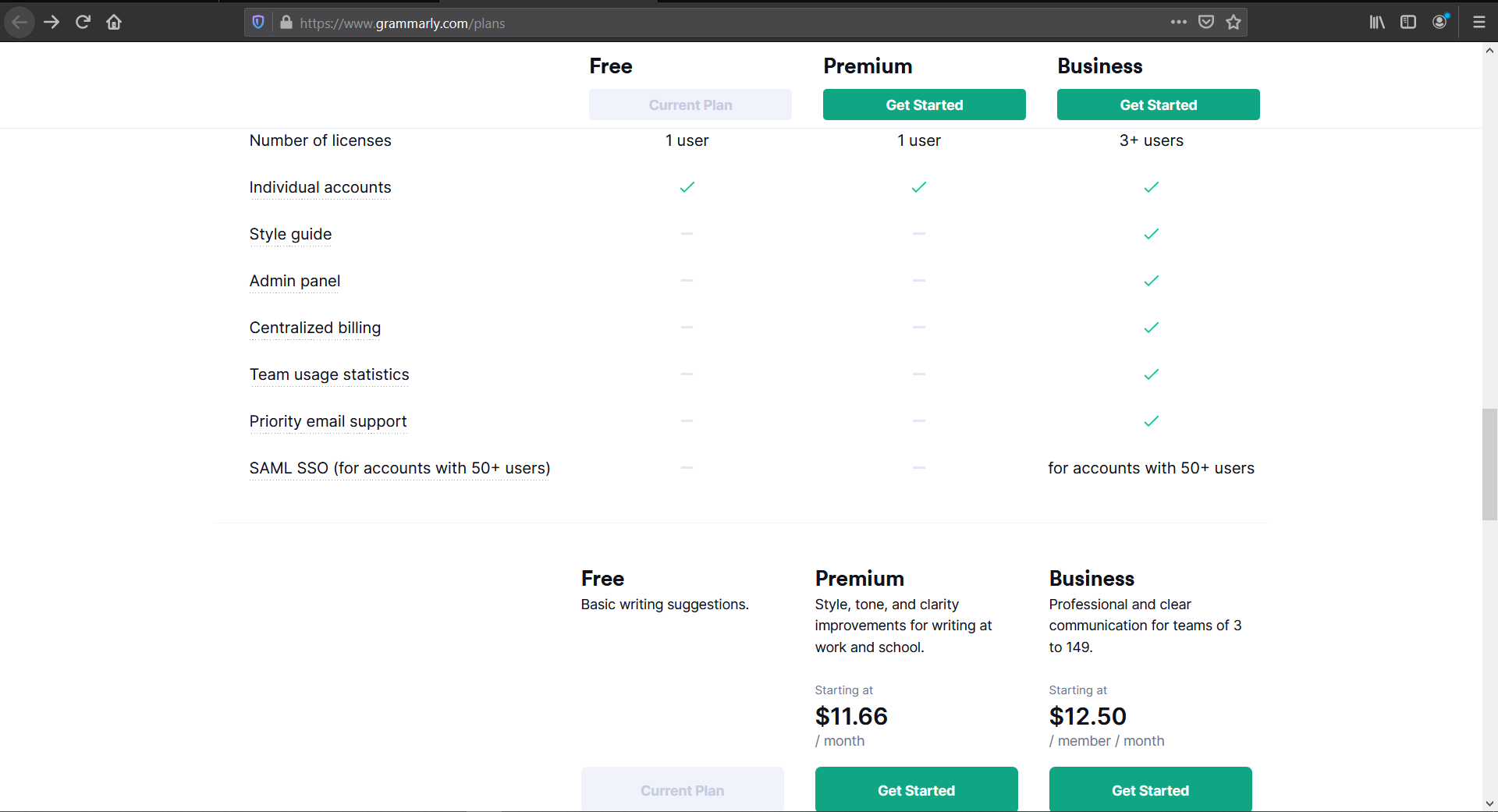Image resolution: width=1498 pixels, height=812 pixels.
Task: Click the scrollbar up arrow
Action: coord(1489,51)
